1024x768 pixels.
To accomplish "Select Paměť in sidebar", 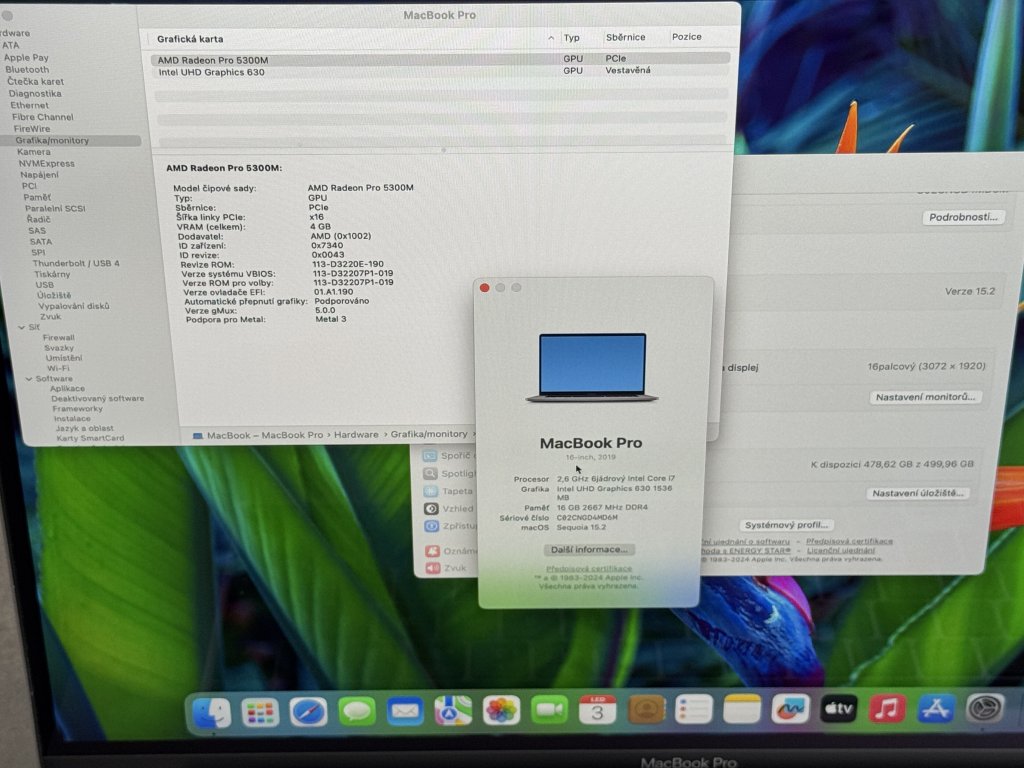I will click(37, 197).
